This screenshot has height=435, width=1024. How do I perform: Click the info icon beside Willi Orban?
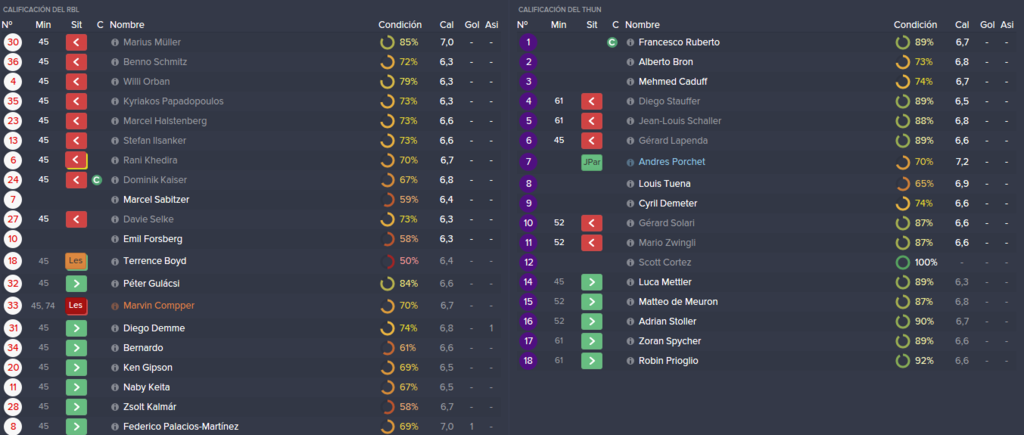click(x=115, y=82)
